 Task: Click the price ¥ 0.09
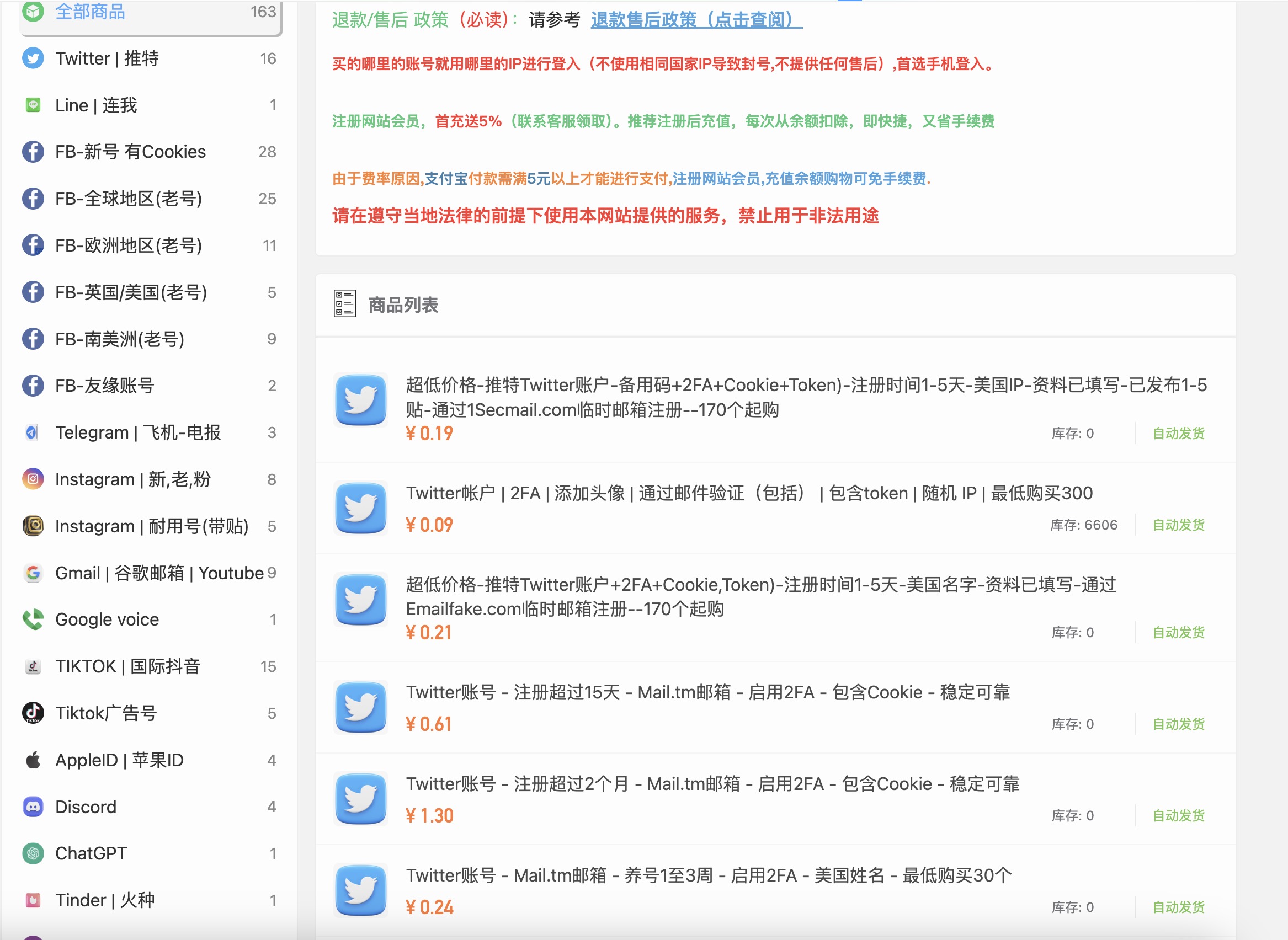[x=429, y=525]
